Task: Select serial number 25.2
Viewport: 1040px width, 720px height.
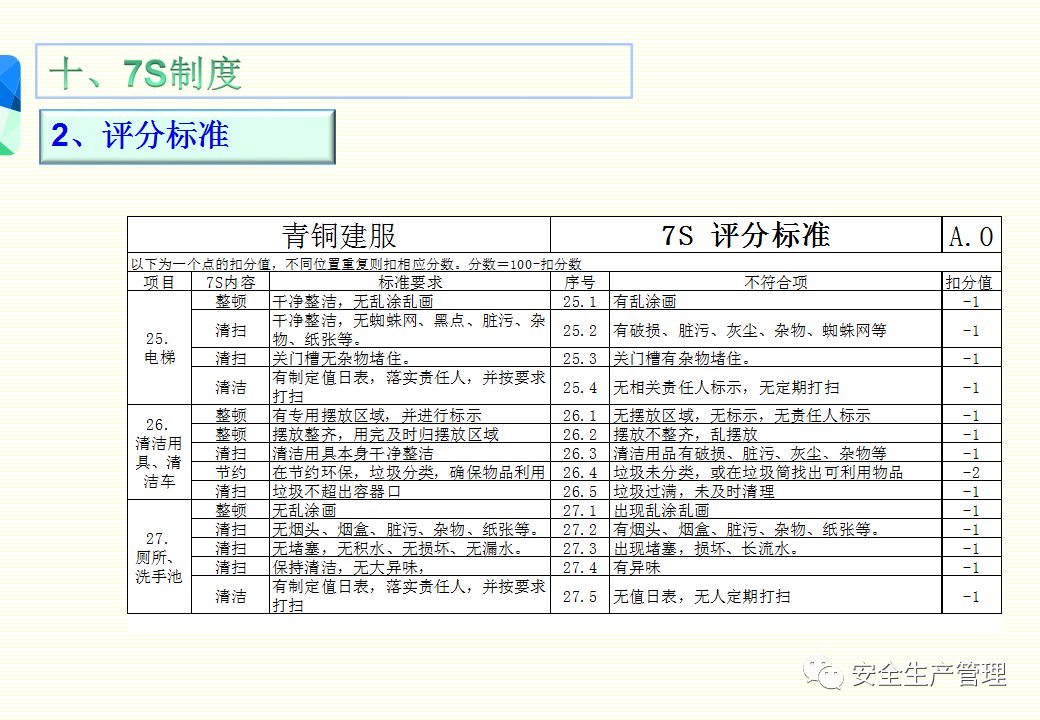Action: point(580,330)
